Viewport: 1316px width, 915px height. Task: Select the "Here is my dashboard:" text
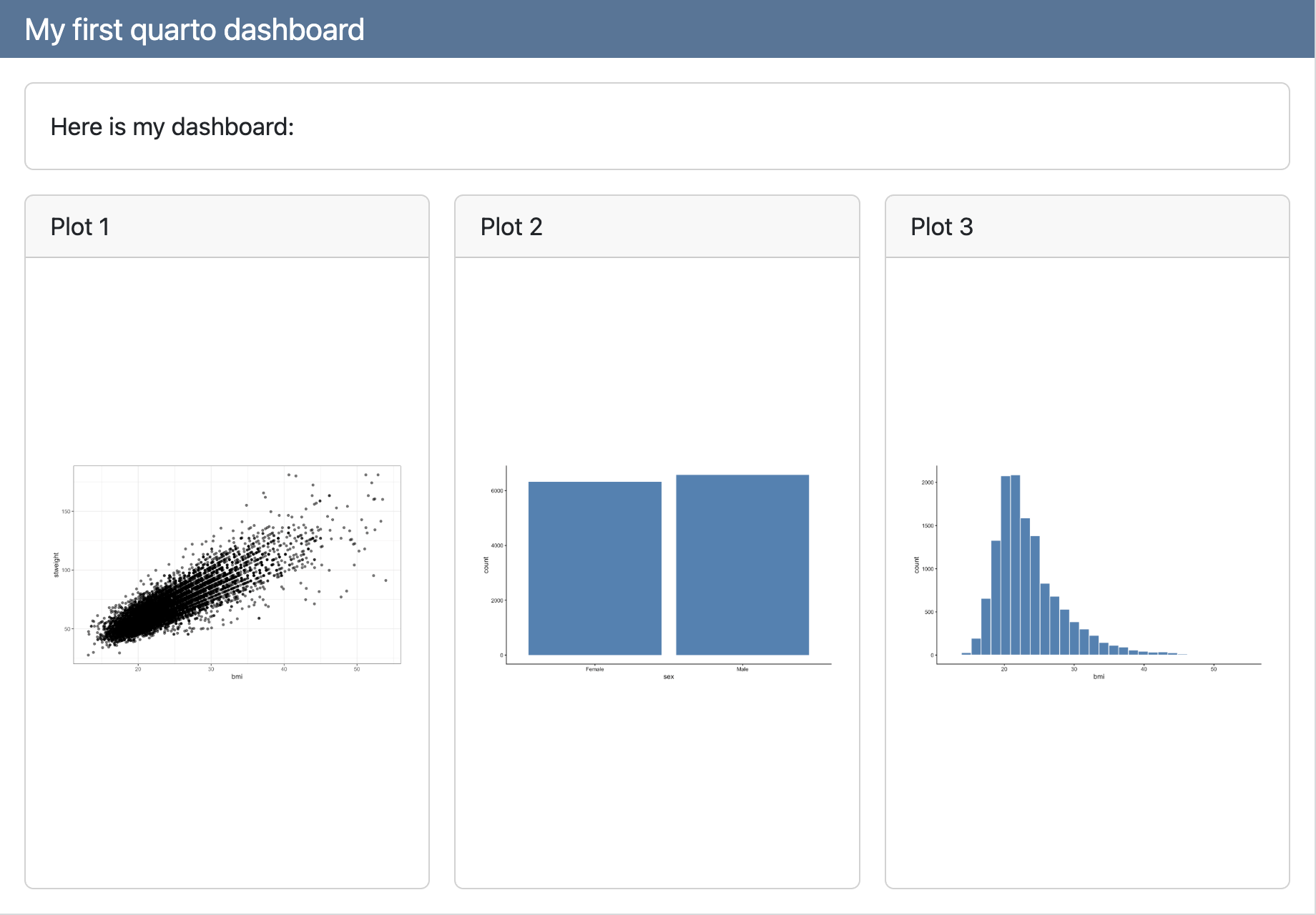172,127
